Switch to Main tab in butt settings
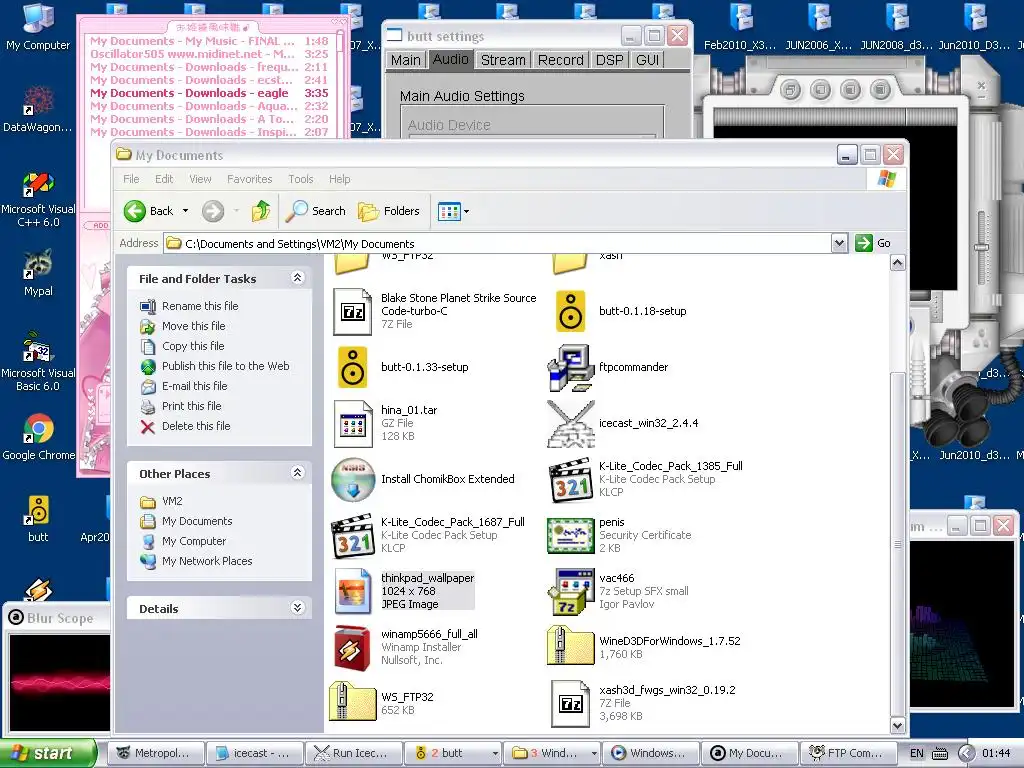Image resolution: width=1024 pixels, height=768 pixels. [406, 60]
